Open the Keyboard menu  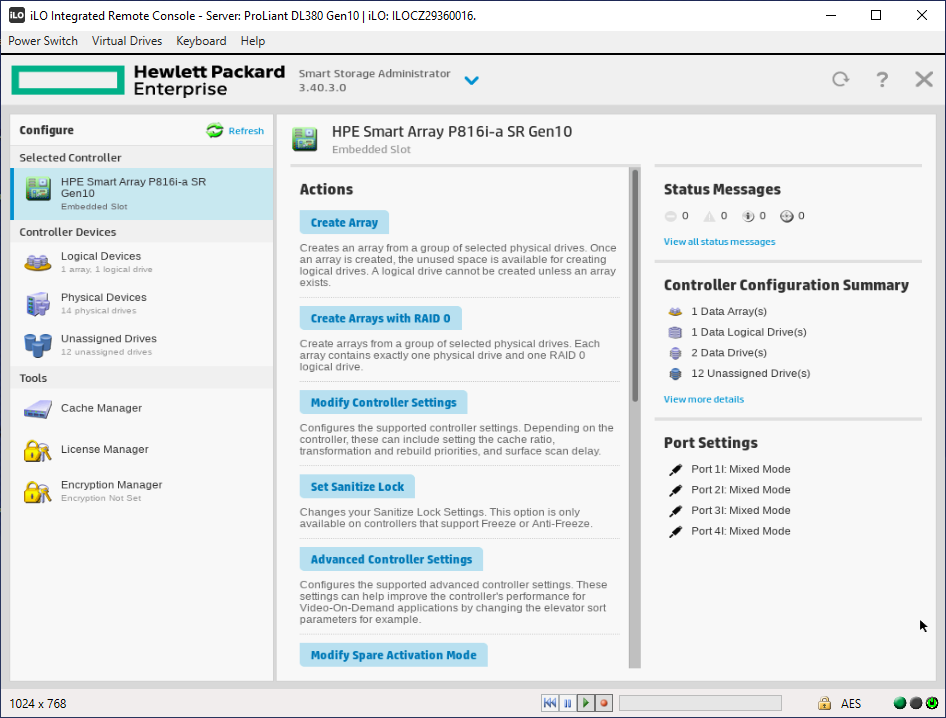201,41
